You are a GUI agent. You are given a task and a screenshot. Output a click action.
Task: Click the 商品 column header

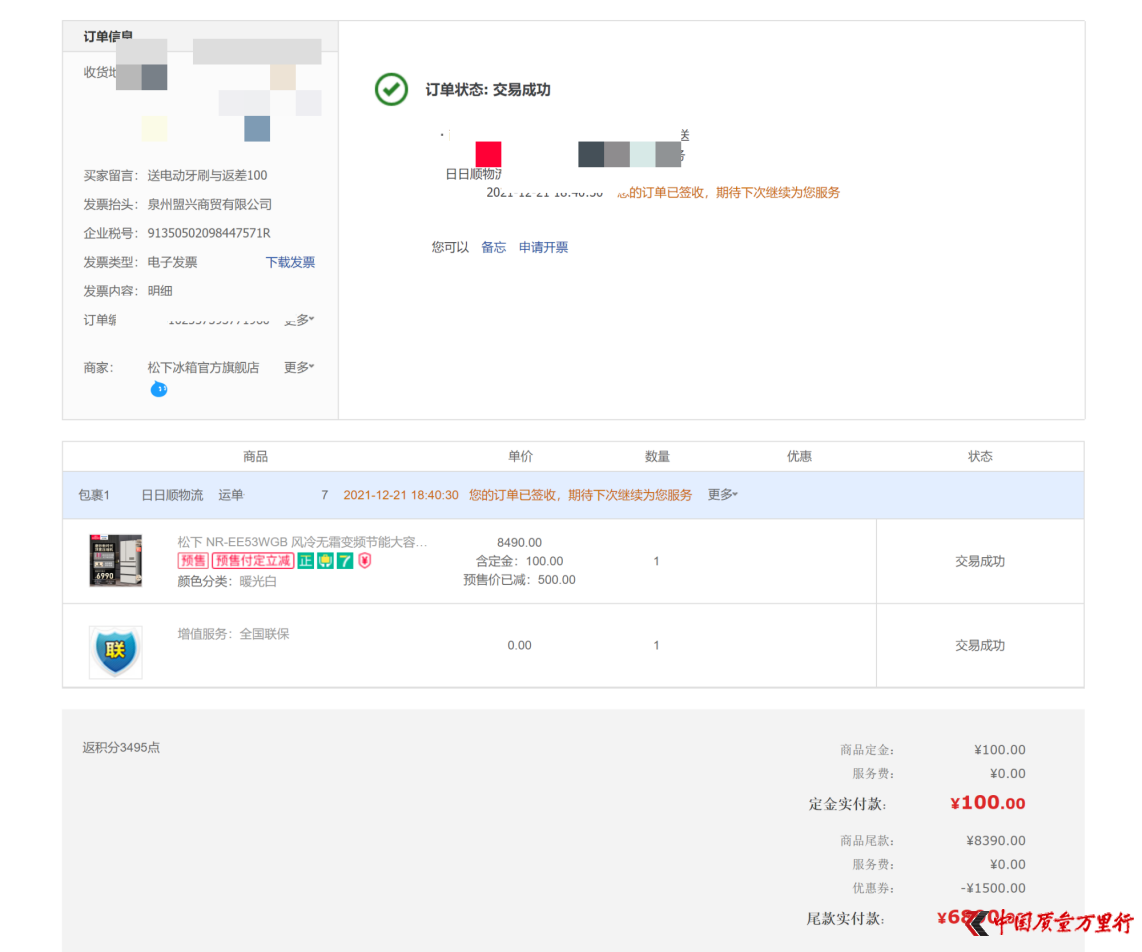pos(256,456)
